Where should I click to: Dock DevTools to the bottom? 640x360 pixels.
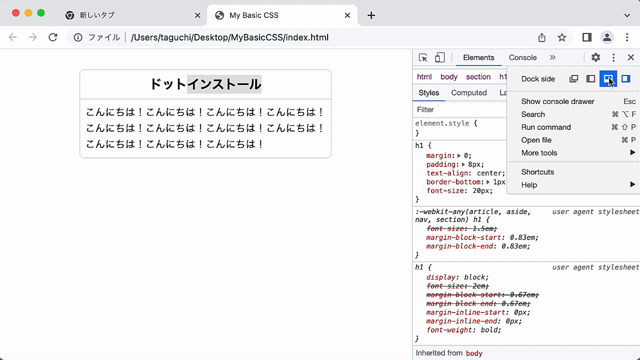pyautogui.click(x=608, y=79)
